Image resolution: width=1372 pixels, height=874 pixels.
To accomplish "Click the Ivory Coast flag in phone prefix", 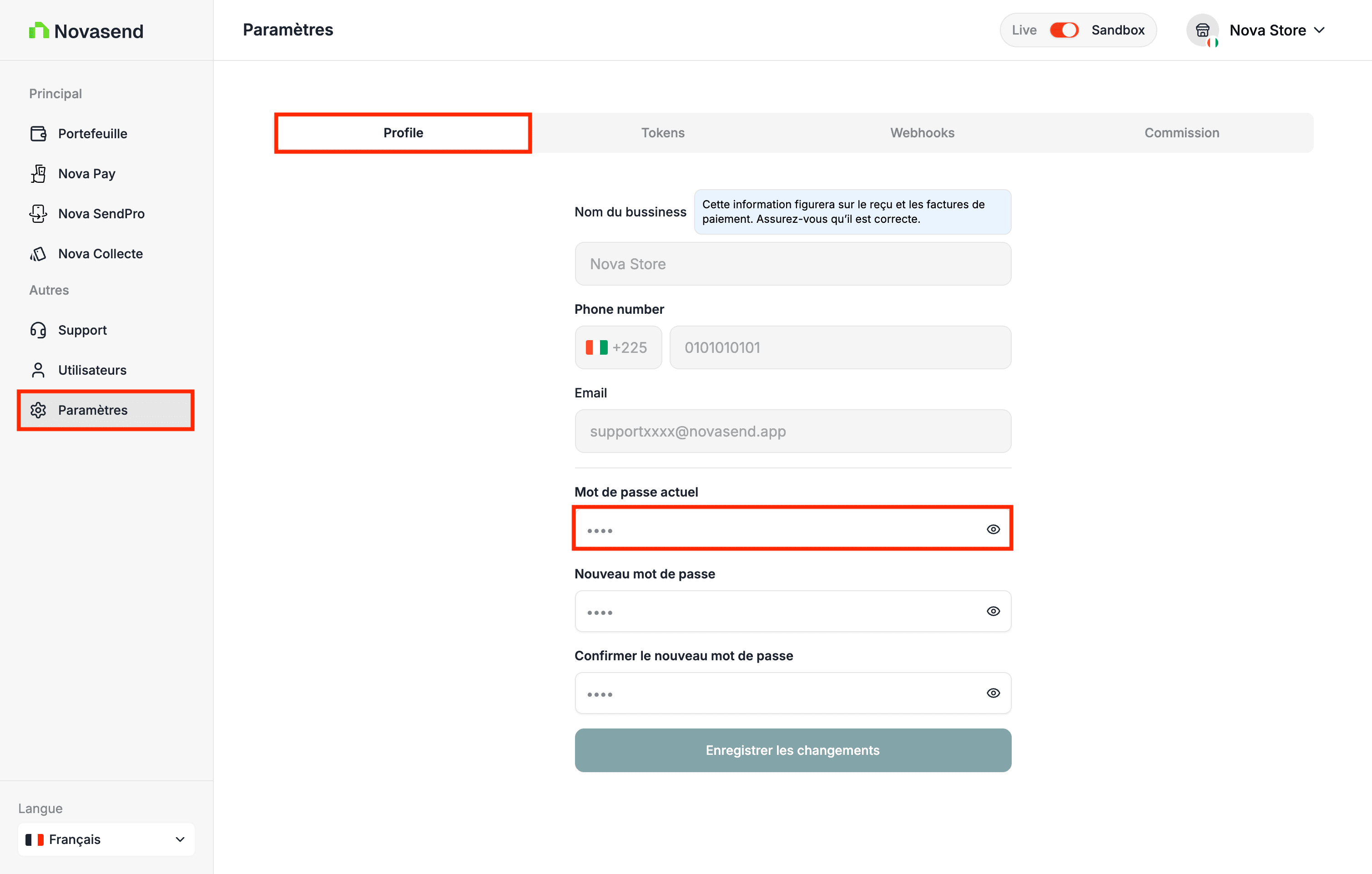I will [596, 347].
